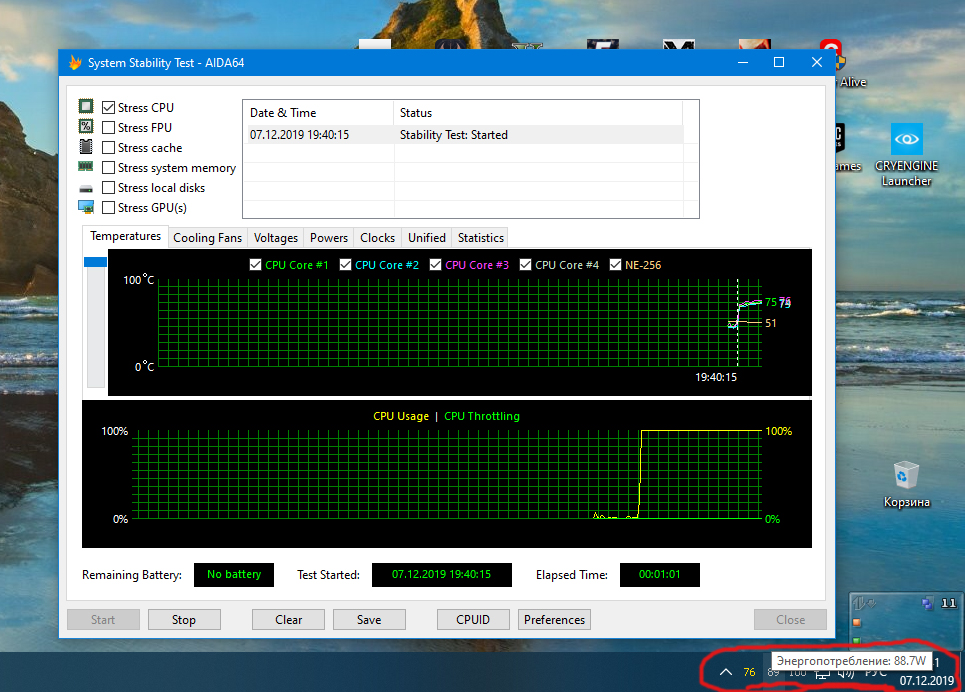Screen dimensions: 965x692
Task: Click the Elapsed Time value '00:01:01'
Action: 660,574
